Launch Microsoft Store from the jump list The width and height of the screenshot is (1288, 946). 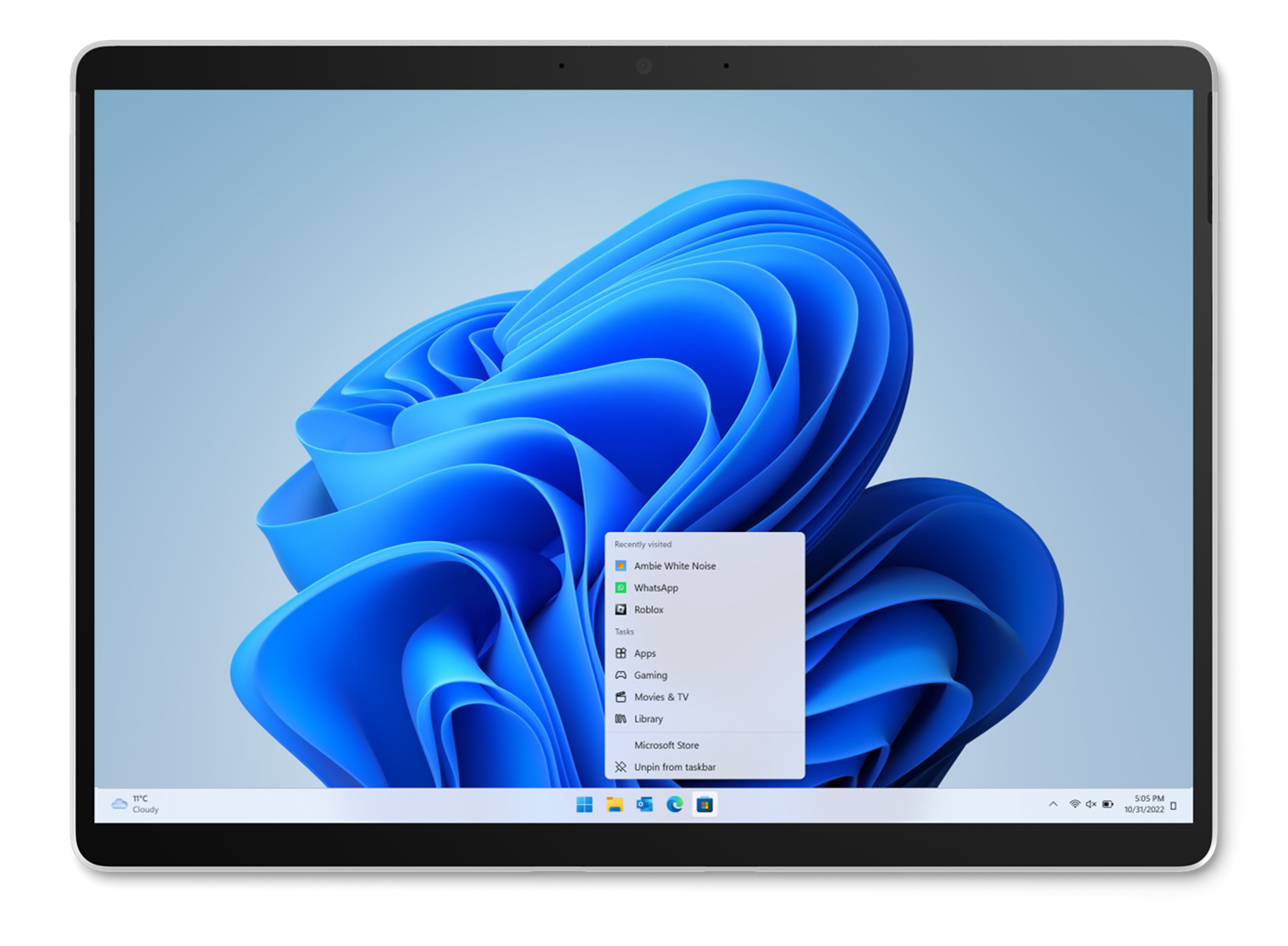coord(666,745)
